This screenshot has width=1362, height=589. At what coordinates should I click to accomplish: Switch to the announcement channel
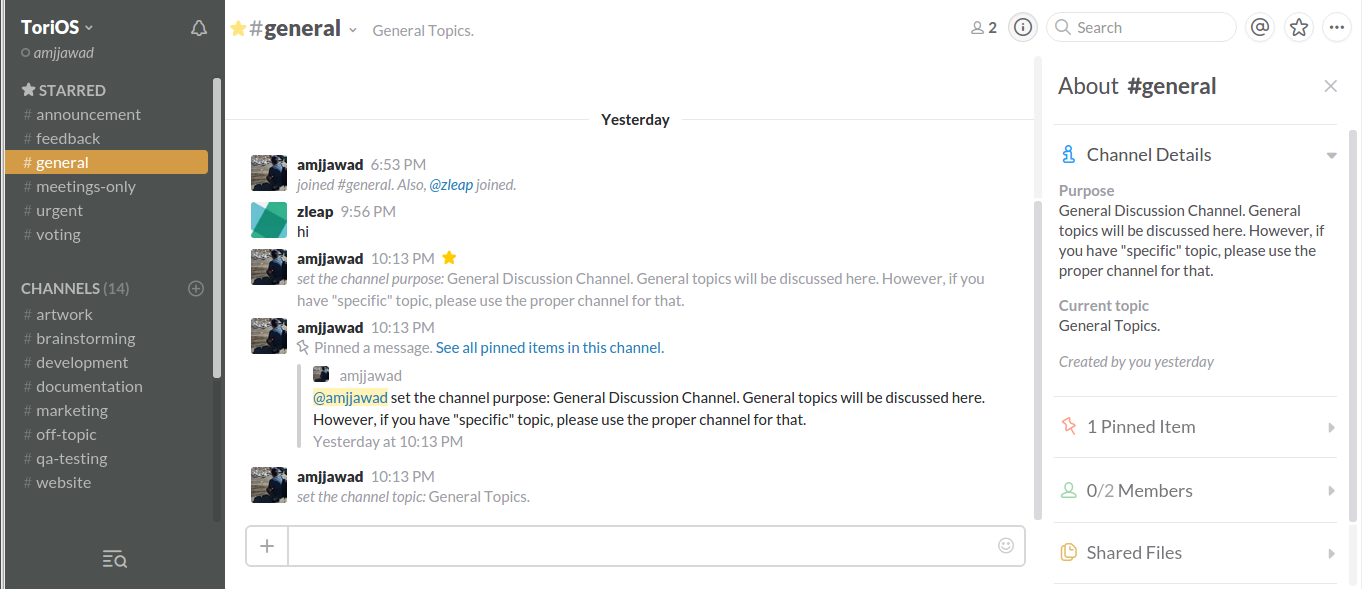(88, 115)
